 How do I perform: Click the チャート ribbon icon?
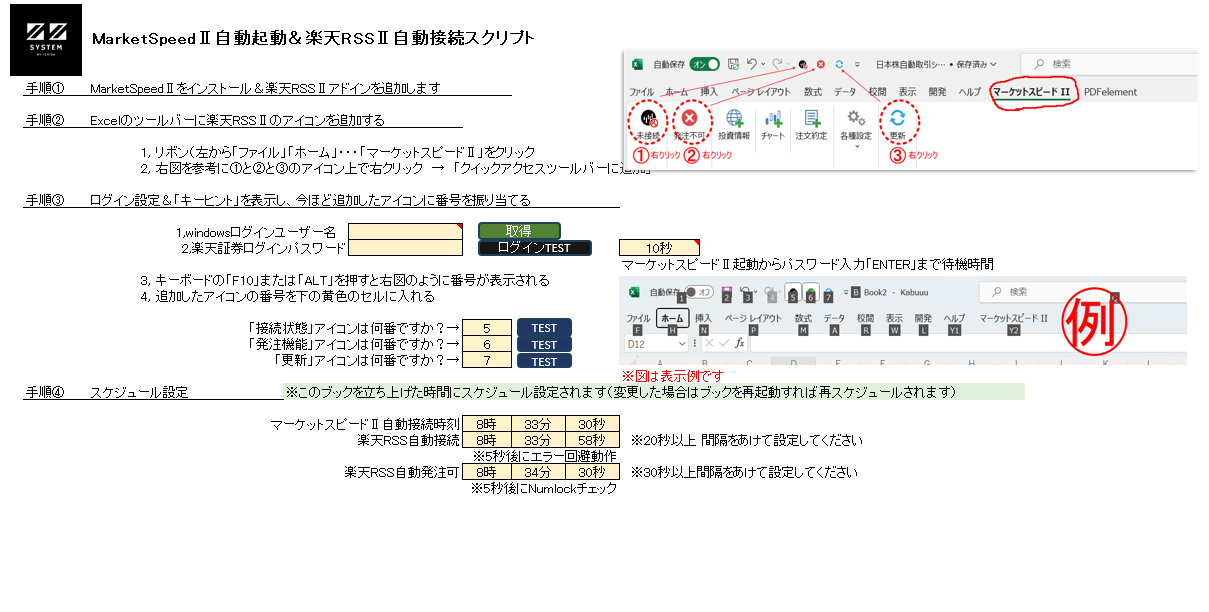[x=772, y=122]
